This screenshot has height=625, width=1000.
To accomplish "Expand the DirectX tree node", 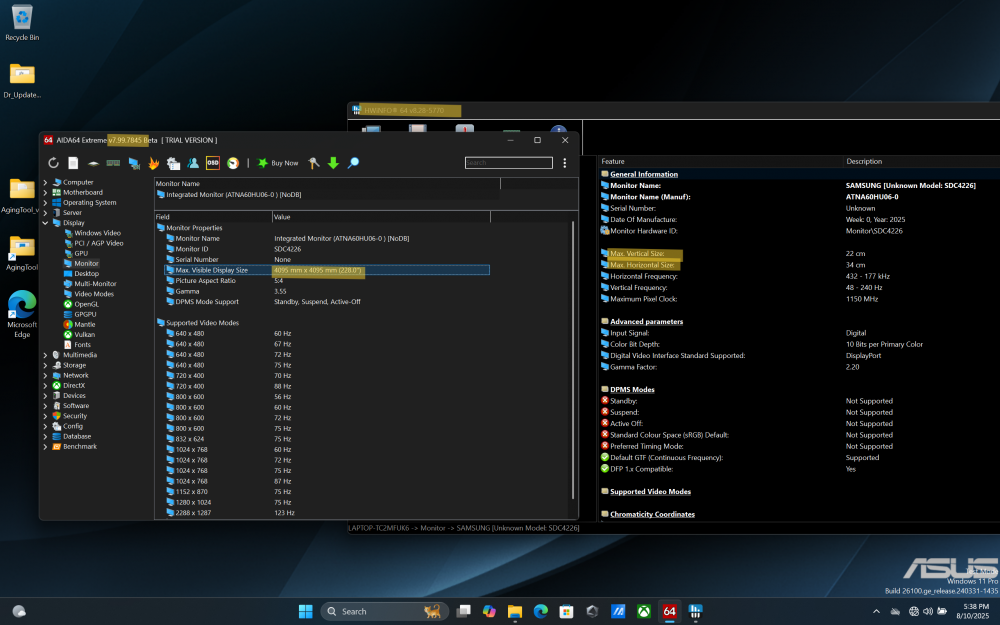I will pos(45,386).
